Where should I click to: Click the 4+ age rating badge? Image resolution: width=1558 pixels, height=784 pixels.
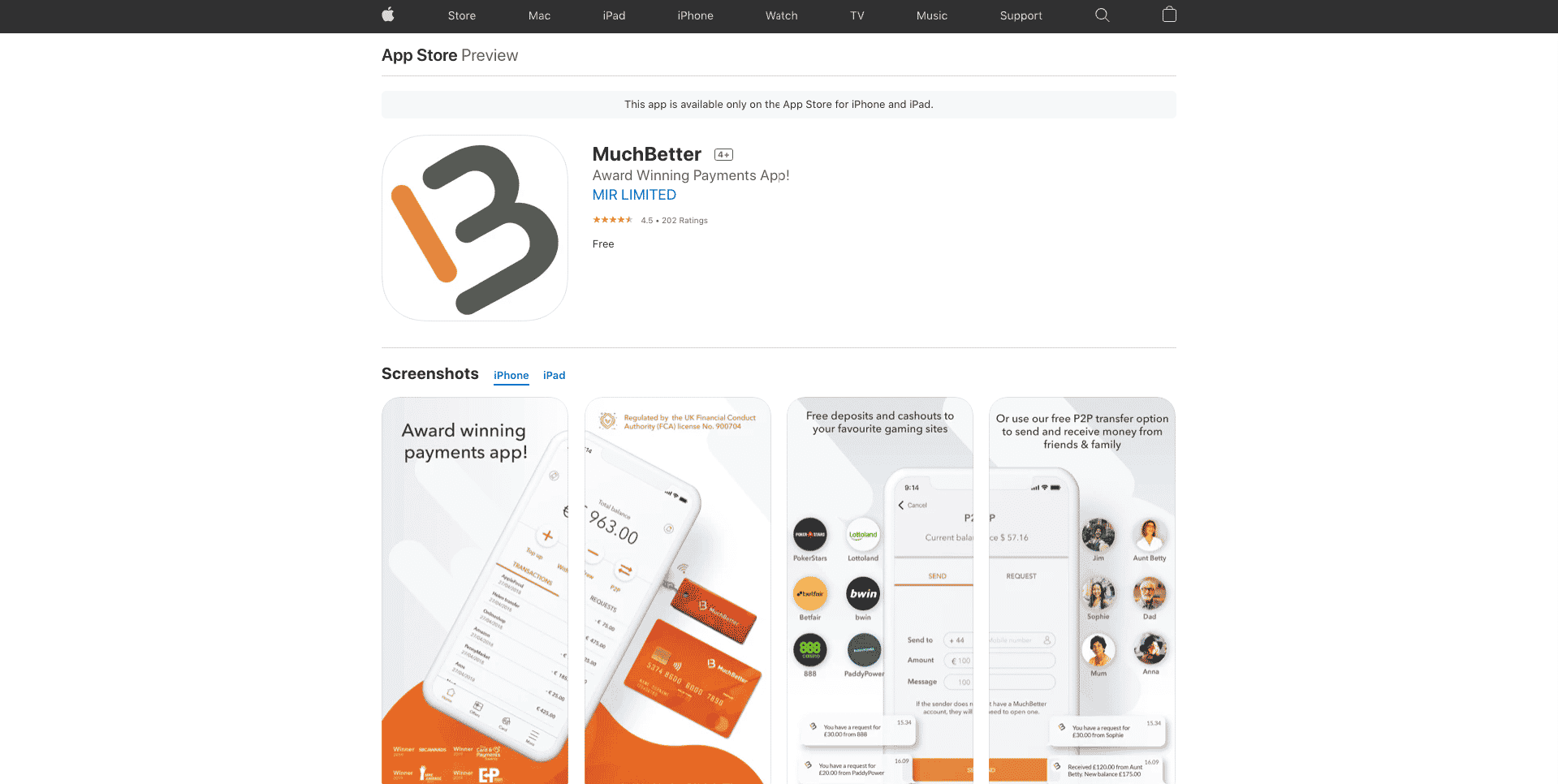coord(723,155)
